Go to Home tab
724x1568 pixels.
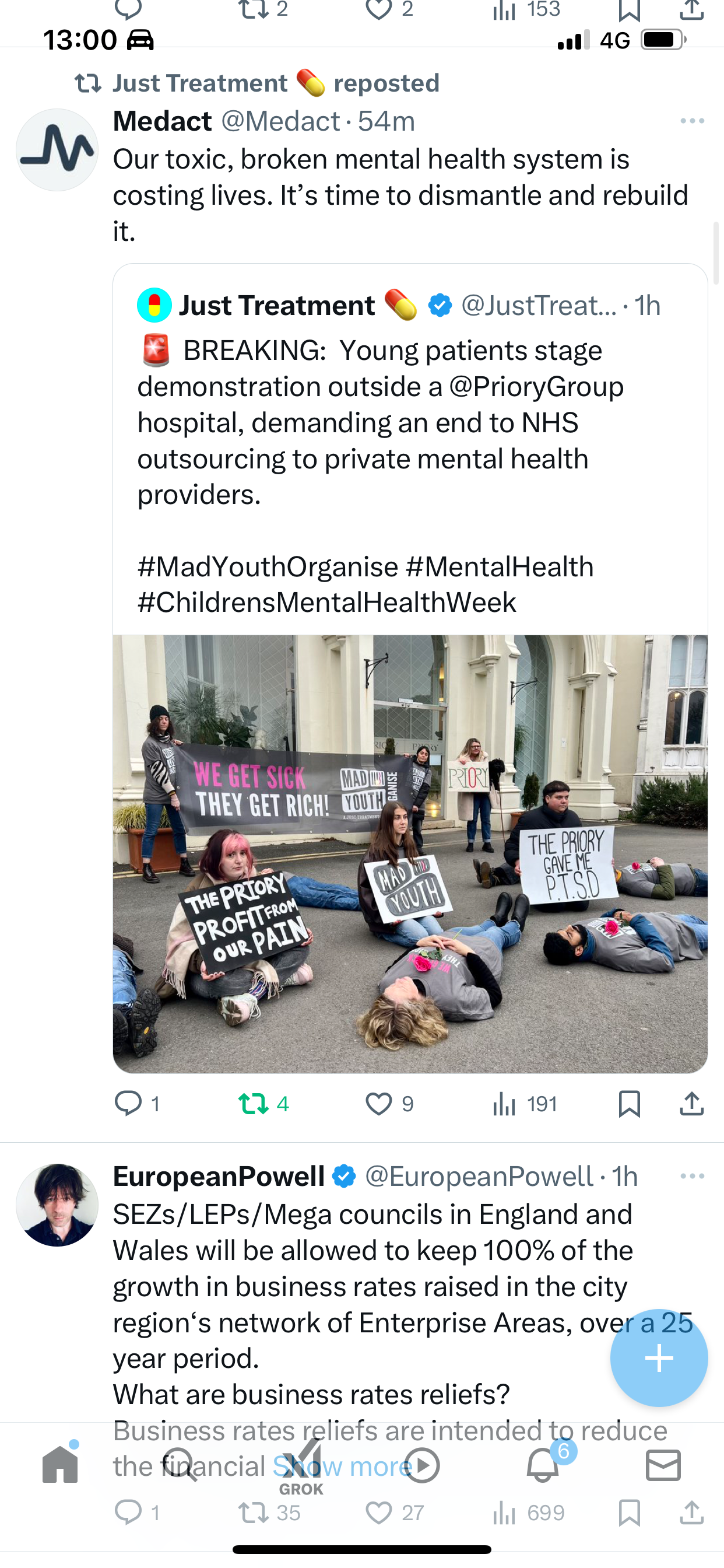point(60,1464)
